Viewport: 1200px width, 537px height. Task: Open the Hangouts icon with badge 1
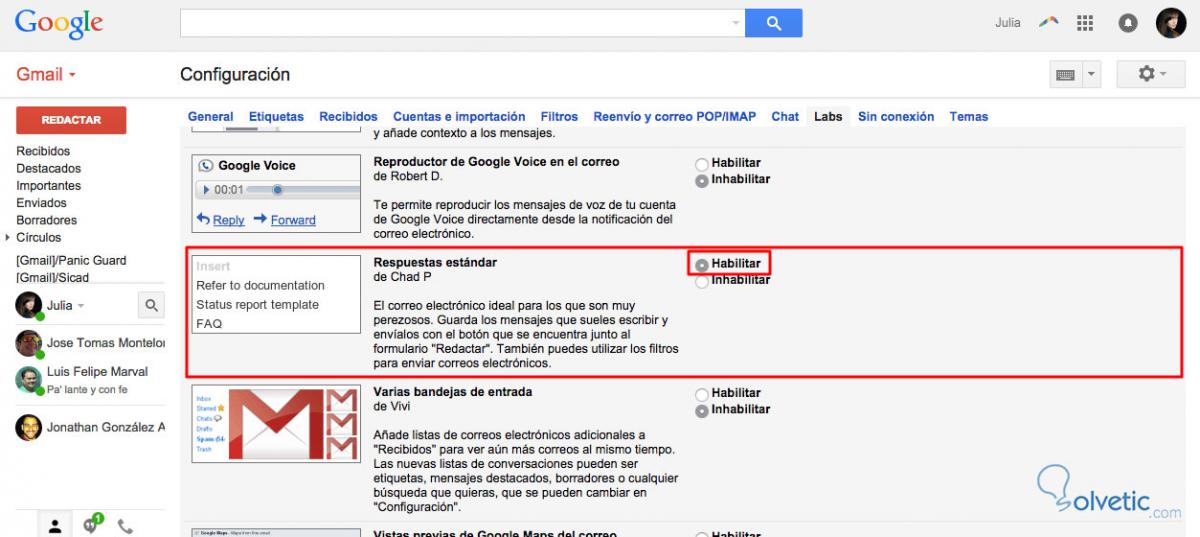click(x=92, y=524)
